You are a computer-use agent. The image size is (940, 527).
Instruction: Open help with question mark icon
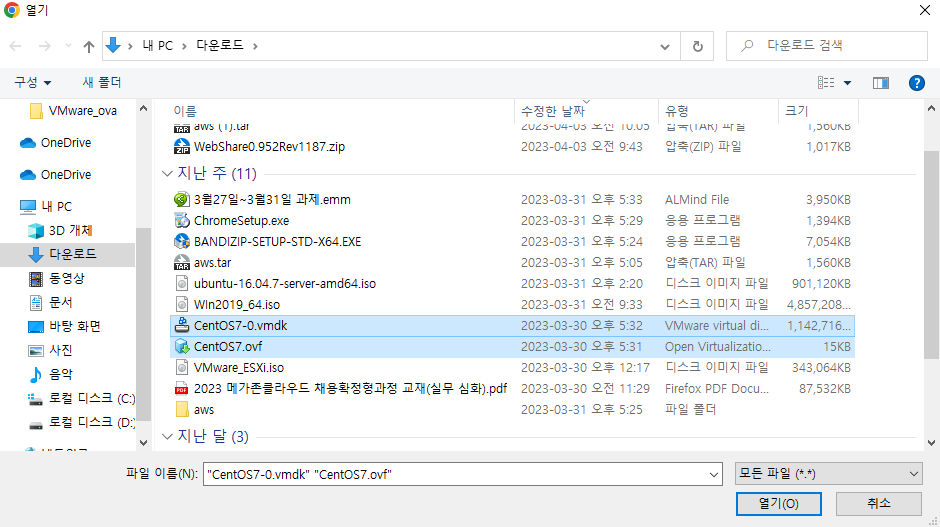click(917, 83)
